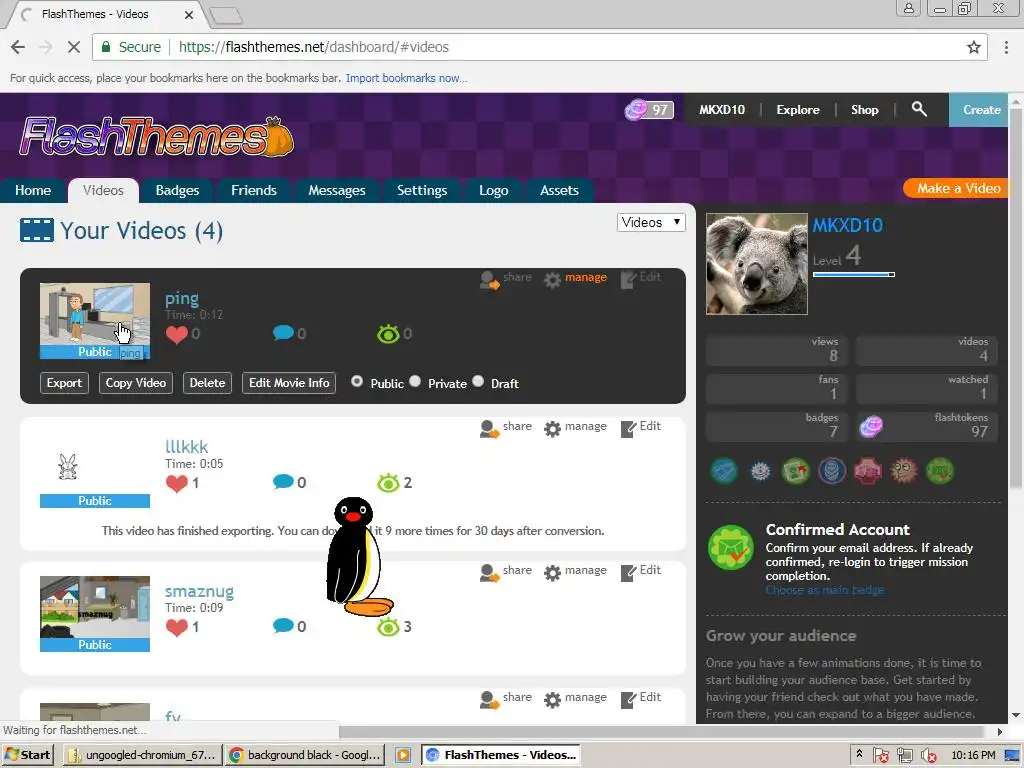Open the Logo tab

pyautogui.click(x=493, y=190)
